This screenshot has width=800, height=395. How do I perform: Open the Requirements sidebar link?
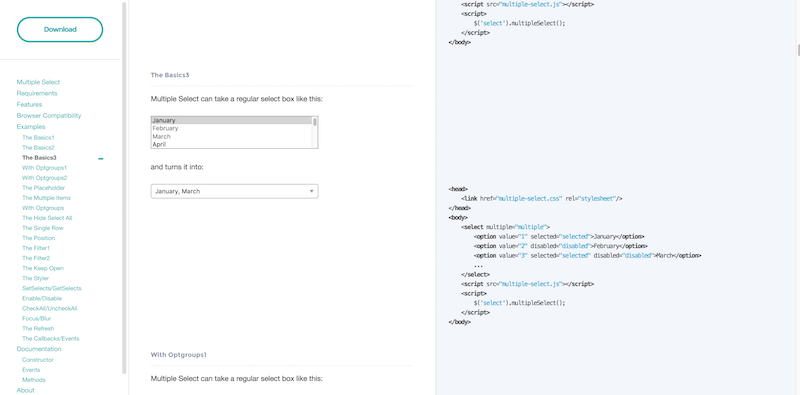point(37,93)
